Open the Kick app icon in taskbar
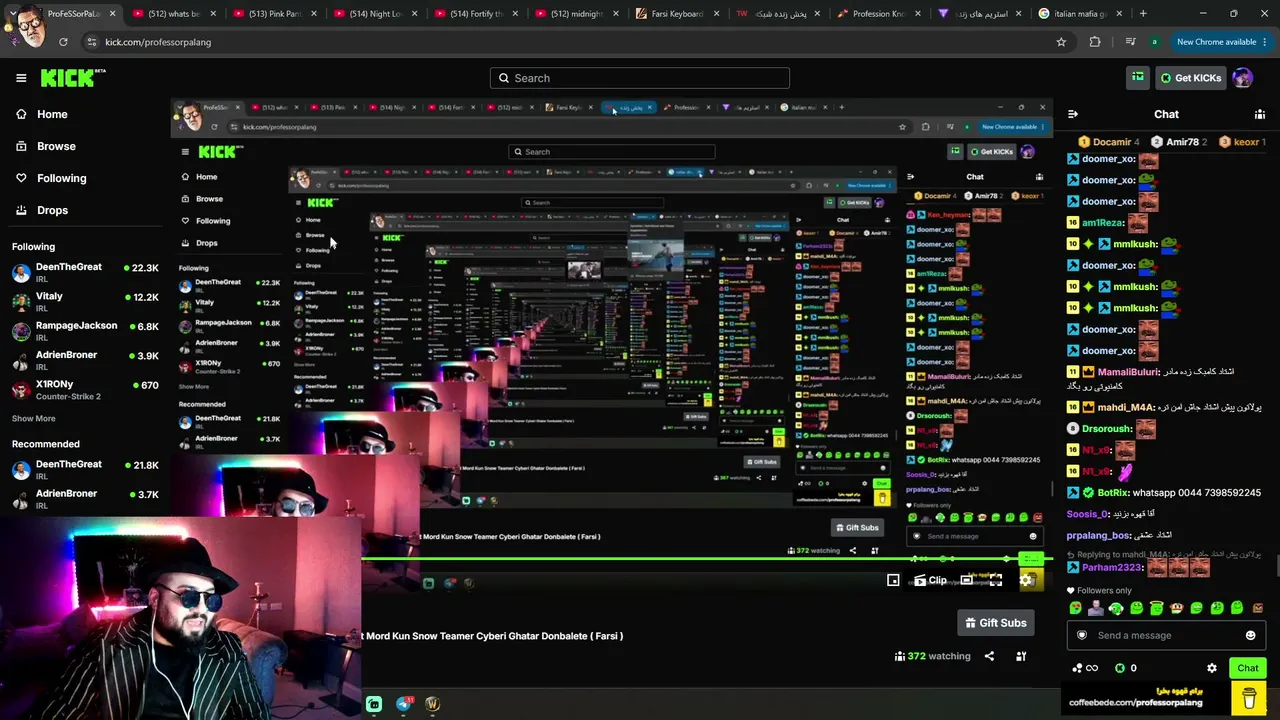This screenshot has width=1280, height=720. click(374, 704)
